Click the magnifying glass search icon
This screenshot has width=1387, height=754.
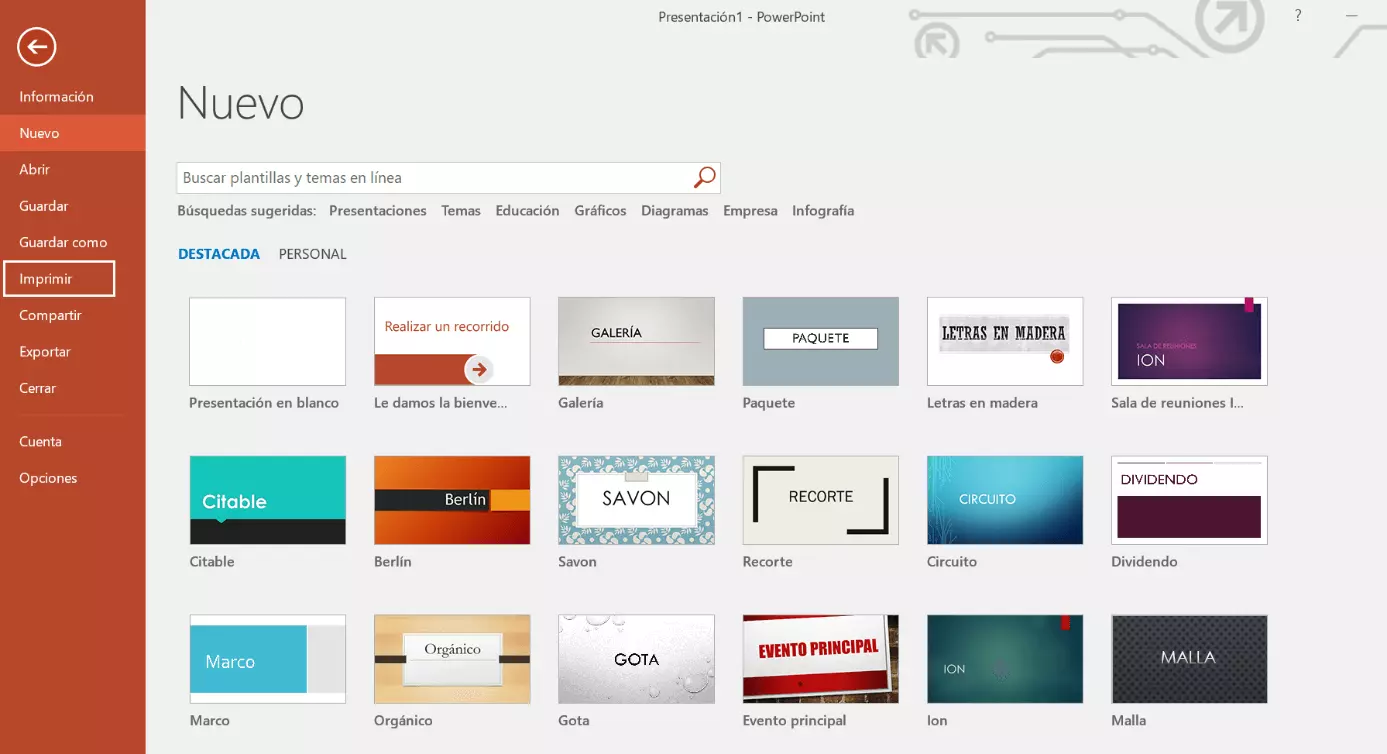[705, 178]
